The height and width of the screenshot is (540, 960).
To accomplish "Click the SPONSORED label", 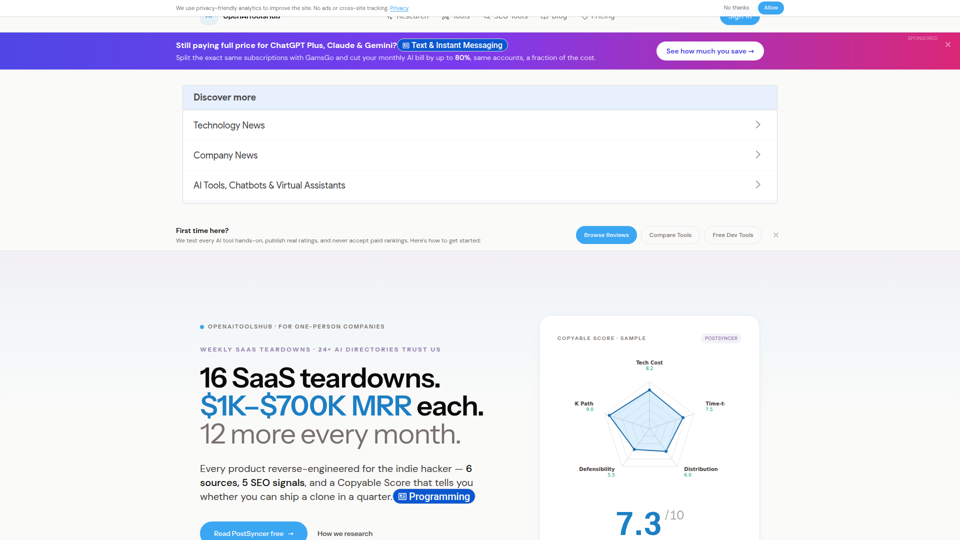I will click(922, 38).
